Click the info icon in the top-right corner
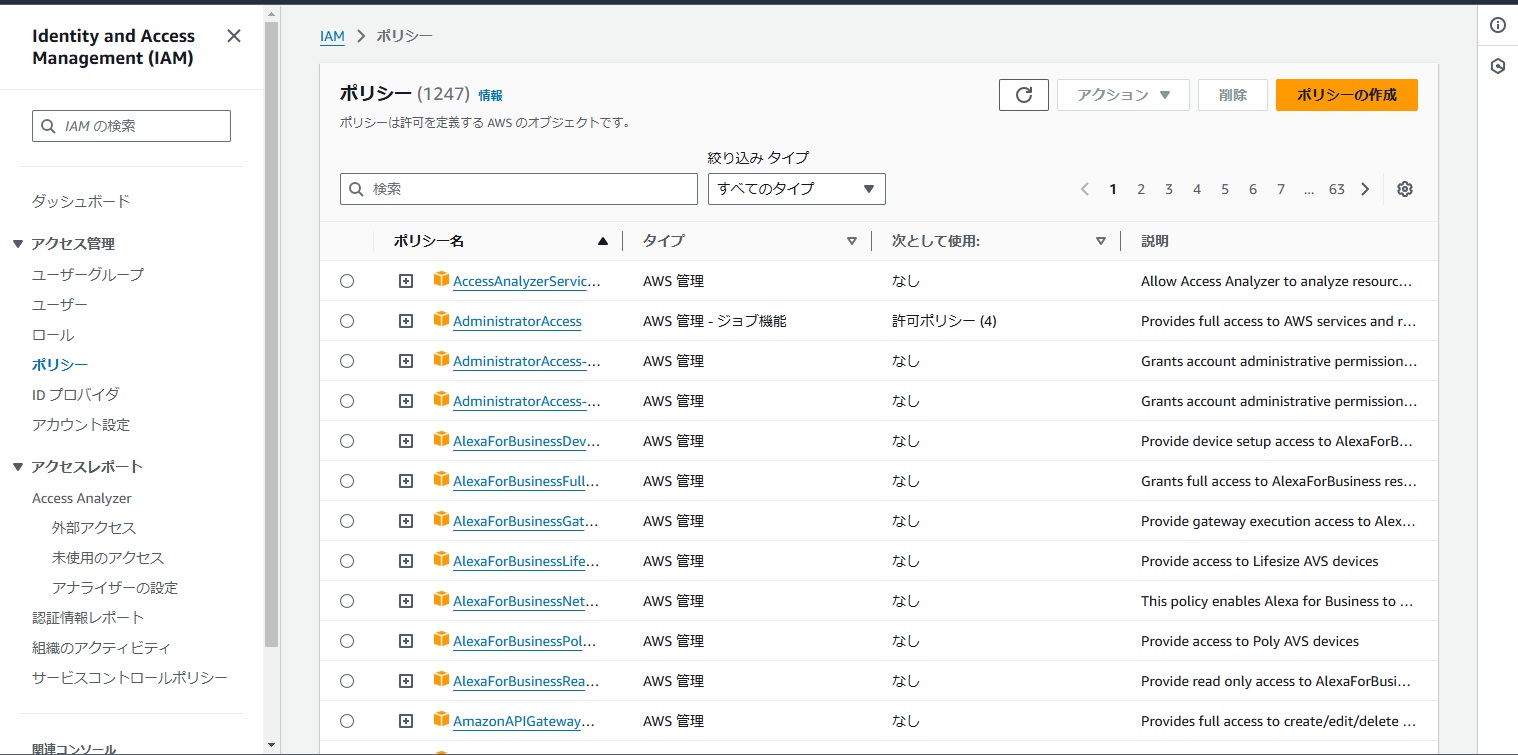This screenshot has width=1518, height=755. [x=1497, y=26]
